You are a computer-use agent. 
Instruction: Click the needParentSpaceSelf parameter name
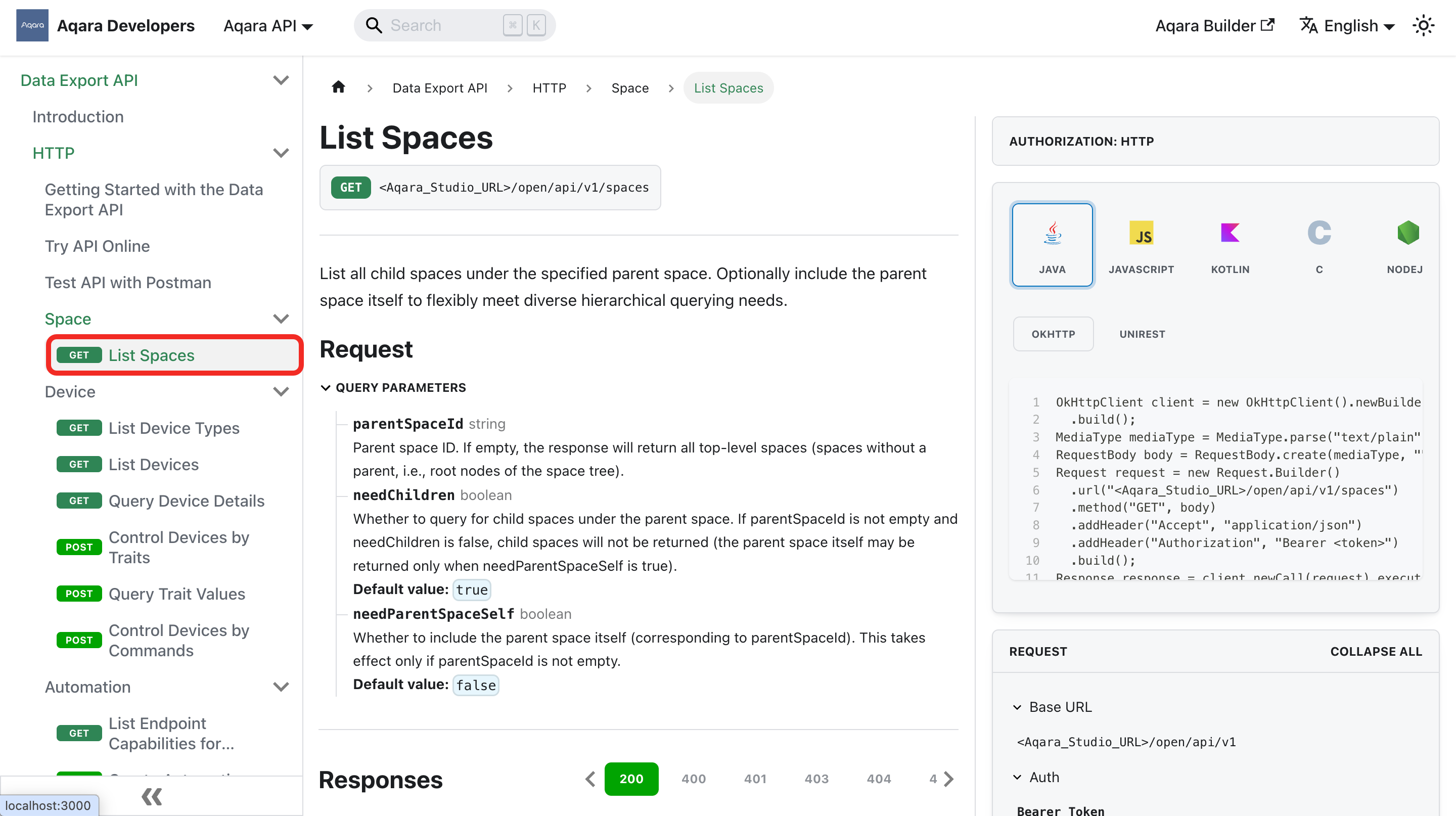click(x=434, y=614)
